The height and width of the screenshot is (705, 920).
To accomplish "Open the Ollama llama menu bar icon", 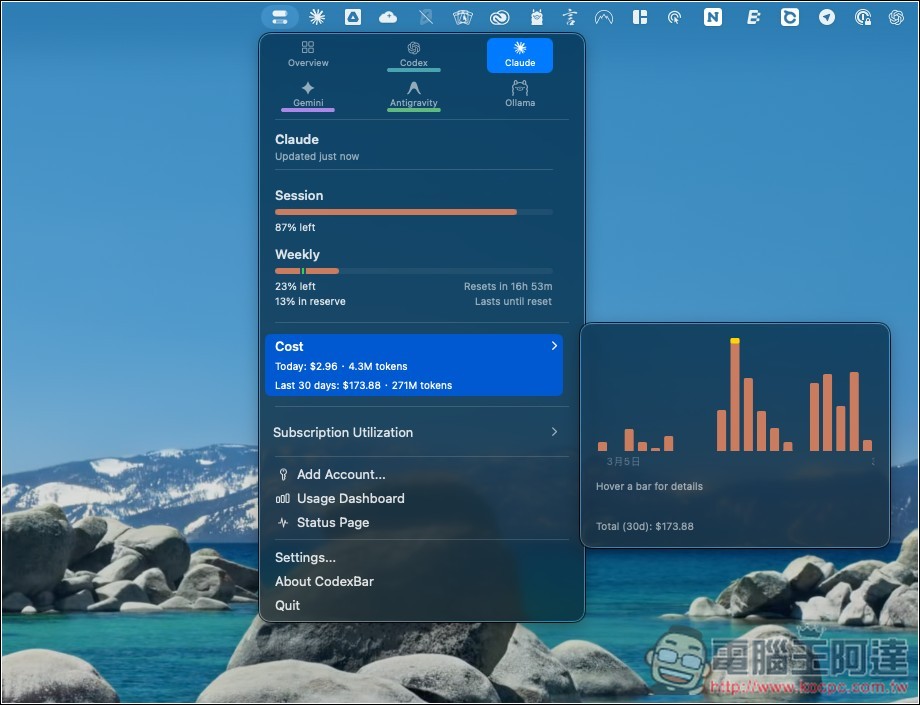I will (x=536, y=18).
